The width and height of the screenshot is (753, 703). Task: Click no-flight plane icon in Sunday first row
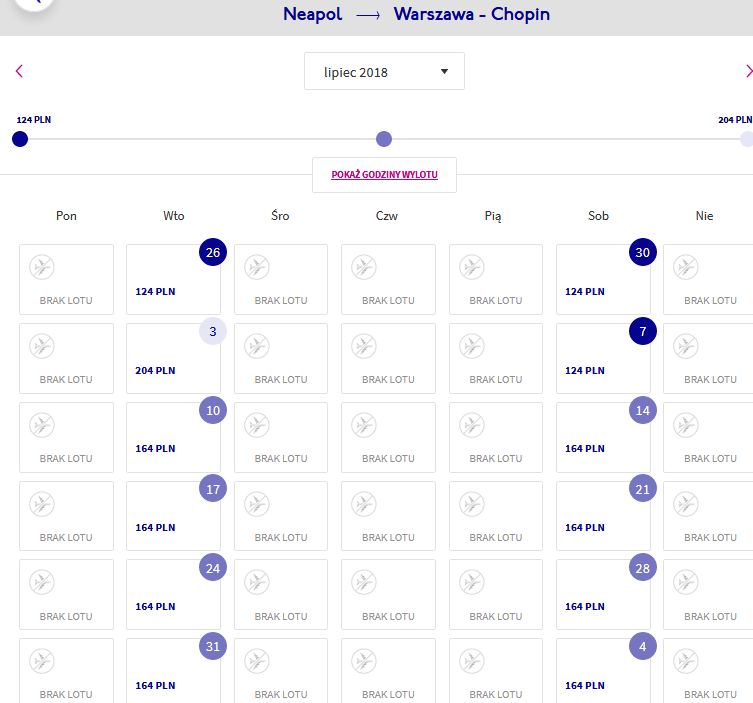pyautogui.click(x=686, y=267)
